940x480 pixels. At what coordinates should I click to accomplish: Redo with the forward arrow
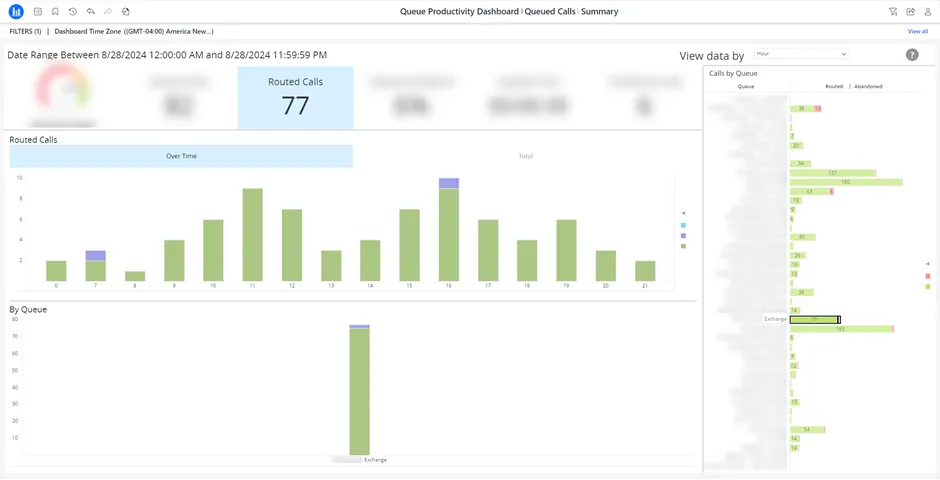(108, 11)
